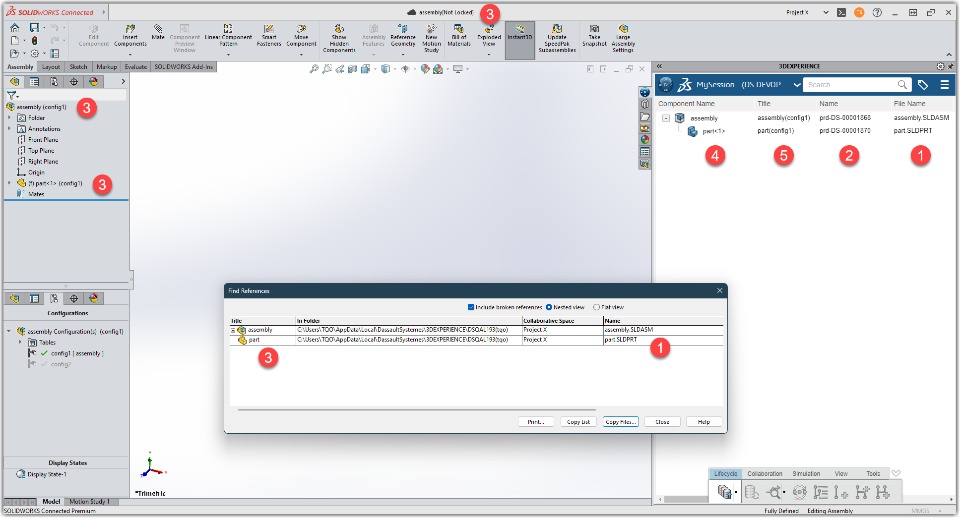
Task: Click the Copy Files button
Action: (x=620, y=422)
